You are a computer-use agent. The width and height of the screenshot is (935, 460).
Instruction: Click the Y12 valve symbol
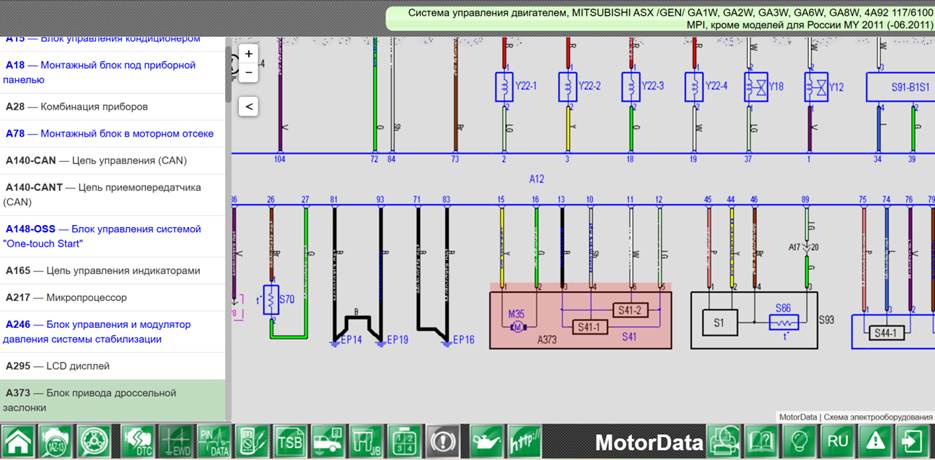(x=816, y=87)
